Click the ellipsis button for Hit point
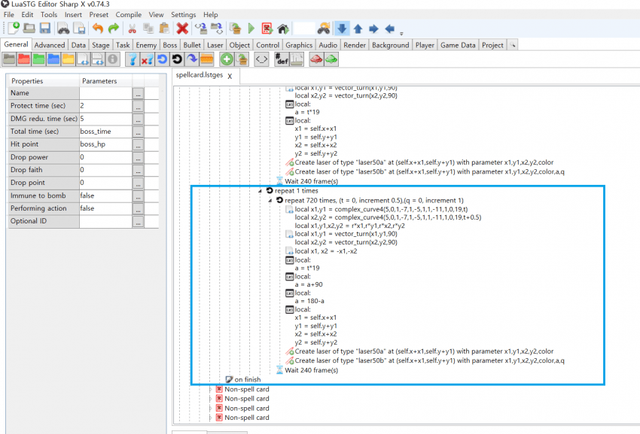This screenshot has width=640, height=434. [x=138, y=144]
